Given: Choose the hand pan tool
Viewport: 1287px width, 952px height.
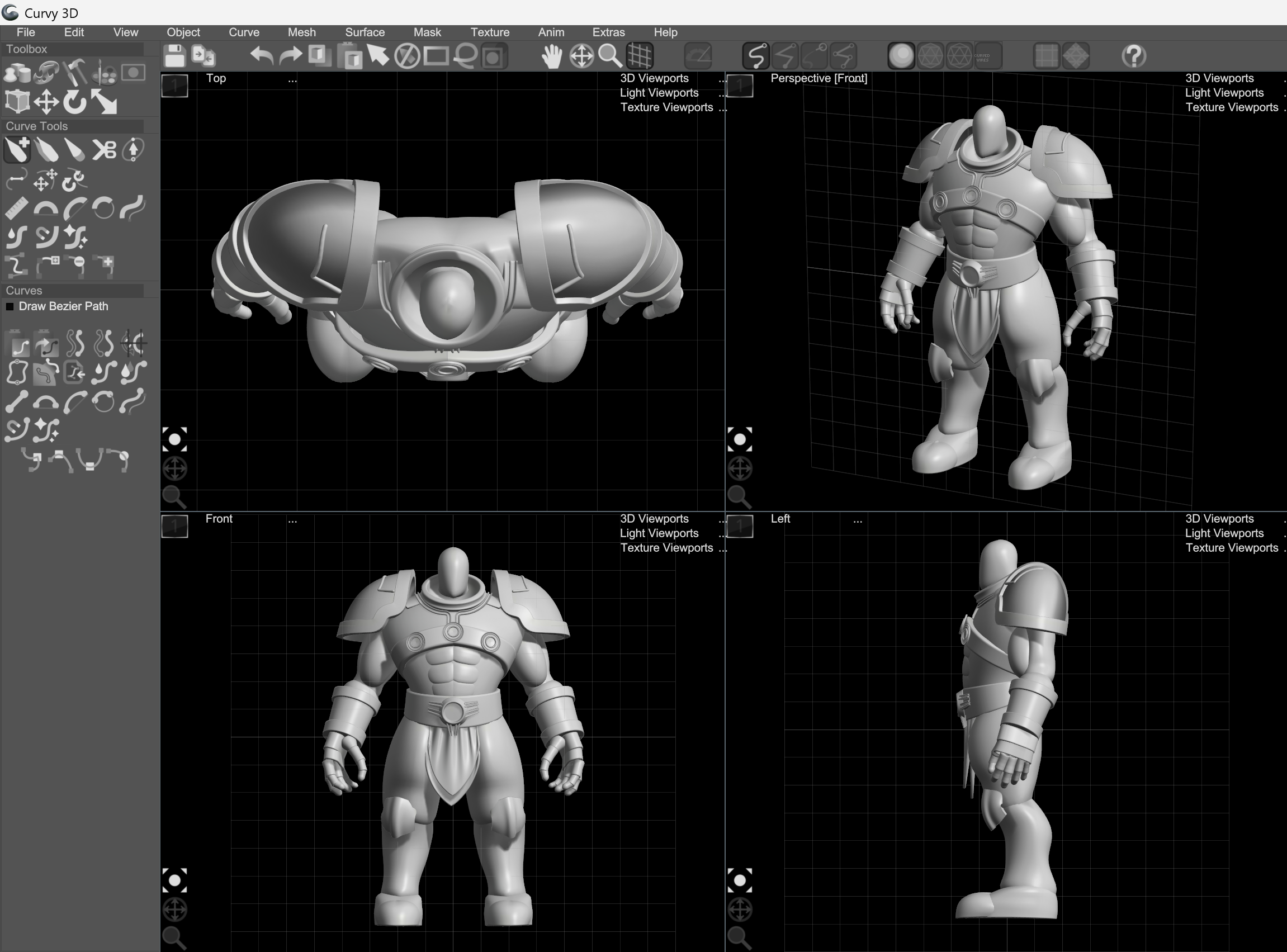Looking at the screenshot, I should pos(552,56).
